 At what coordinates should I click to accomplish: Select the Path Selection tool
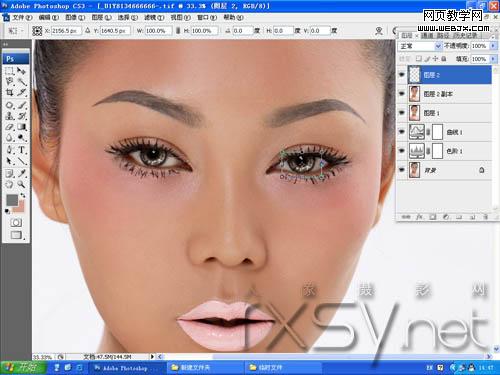[9, 161]
